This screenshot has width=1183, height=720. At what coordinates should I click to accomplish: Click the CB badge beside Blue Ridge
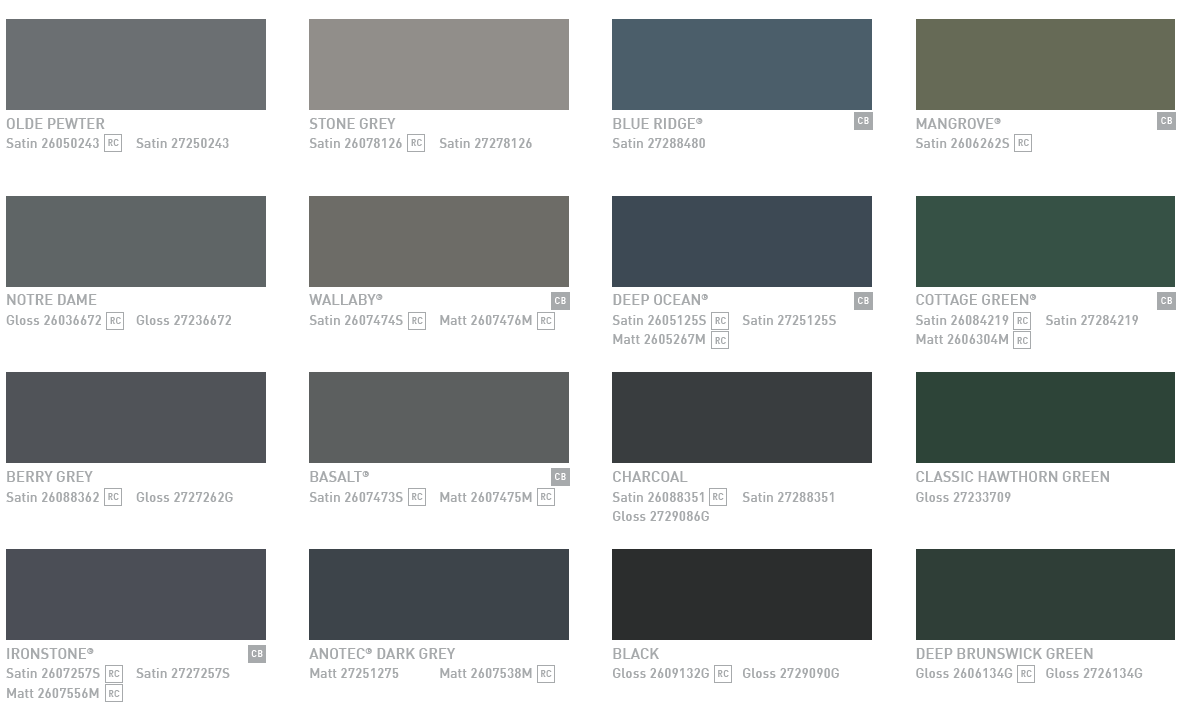click(863, 121)
